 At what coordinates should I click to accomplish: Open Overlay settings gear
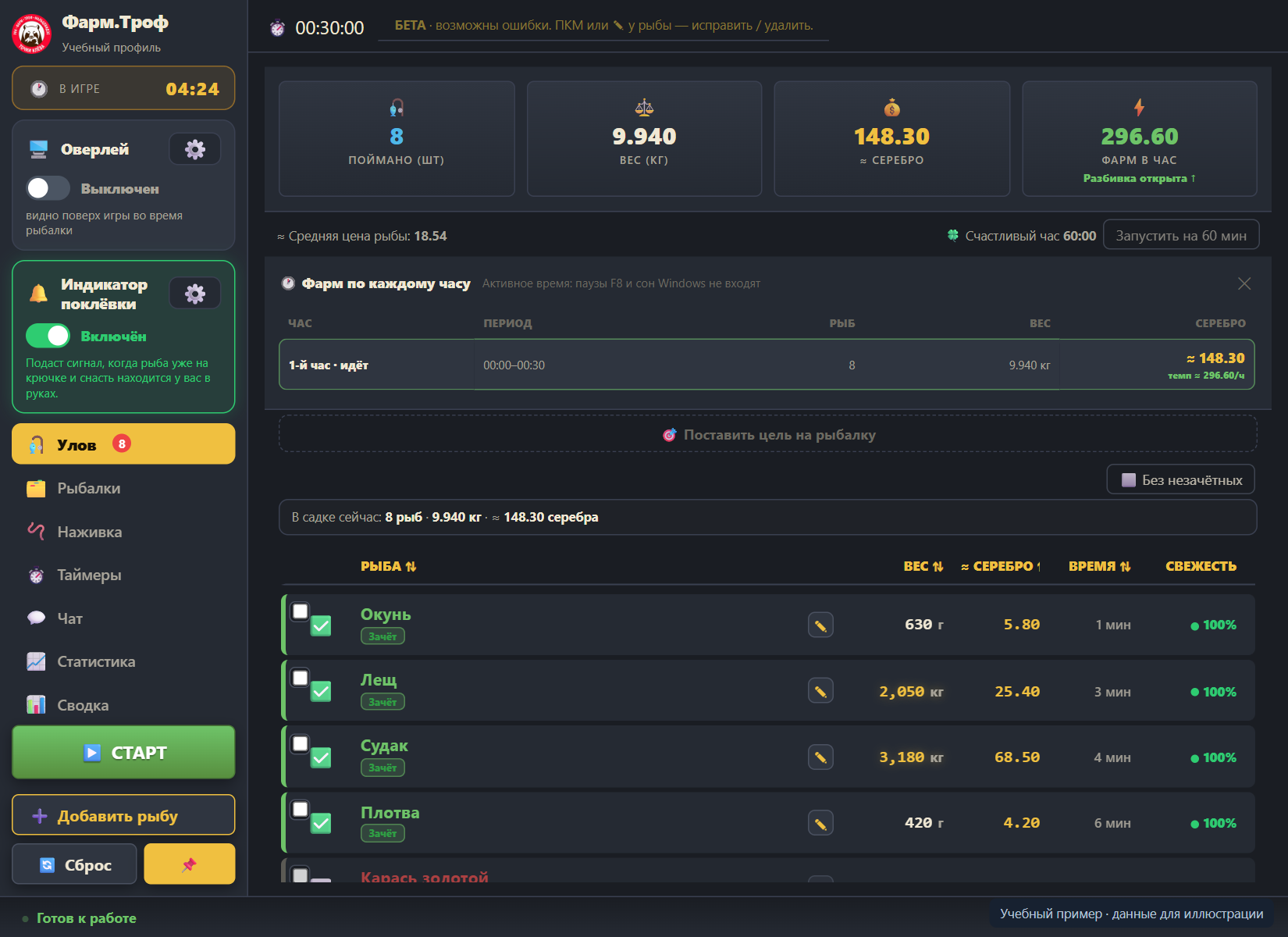[x=195, y=149]
